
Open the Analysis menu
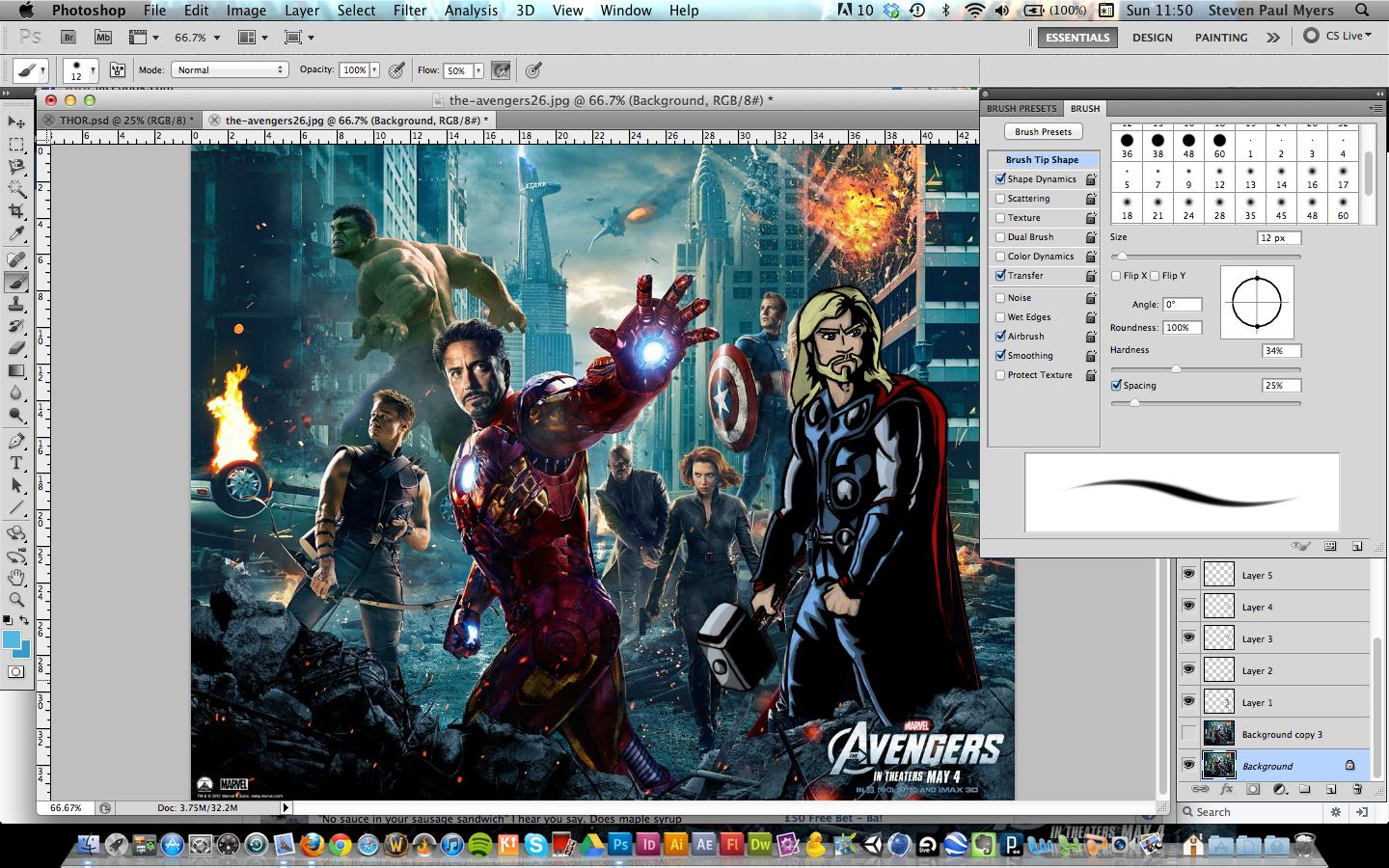[x=471, y=11]
